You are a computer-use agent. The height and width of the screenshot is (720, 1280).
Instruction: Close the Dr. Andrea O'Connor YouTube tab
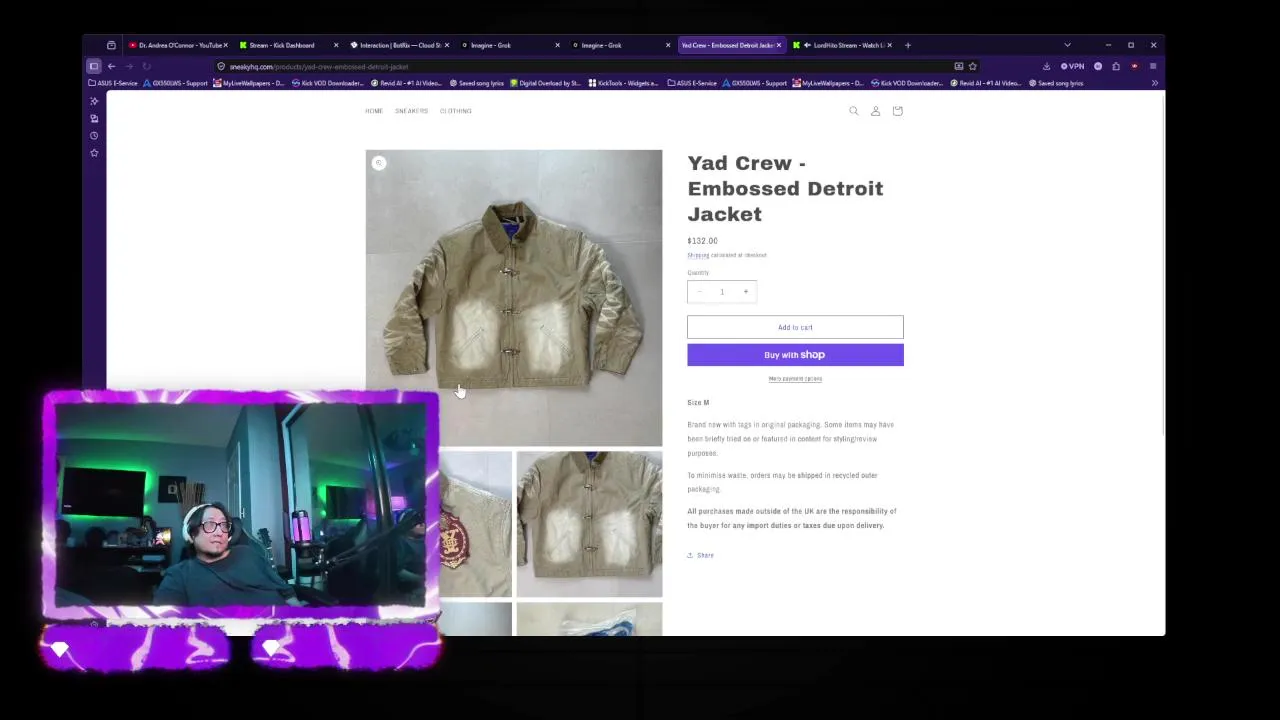(225, 45)
